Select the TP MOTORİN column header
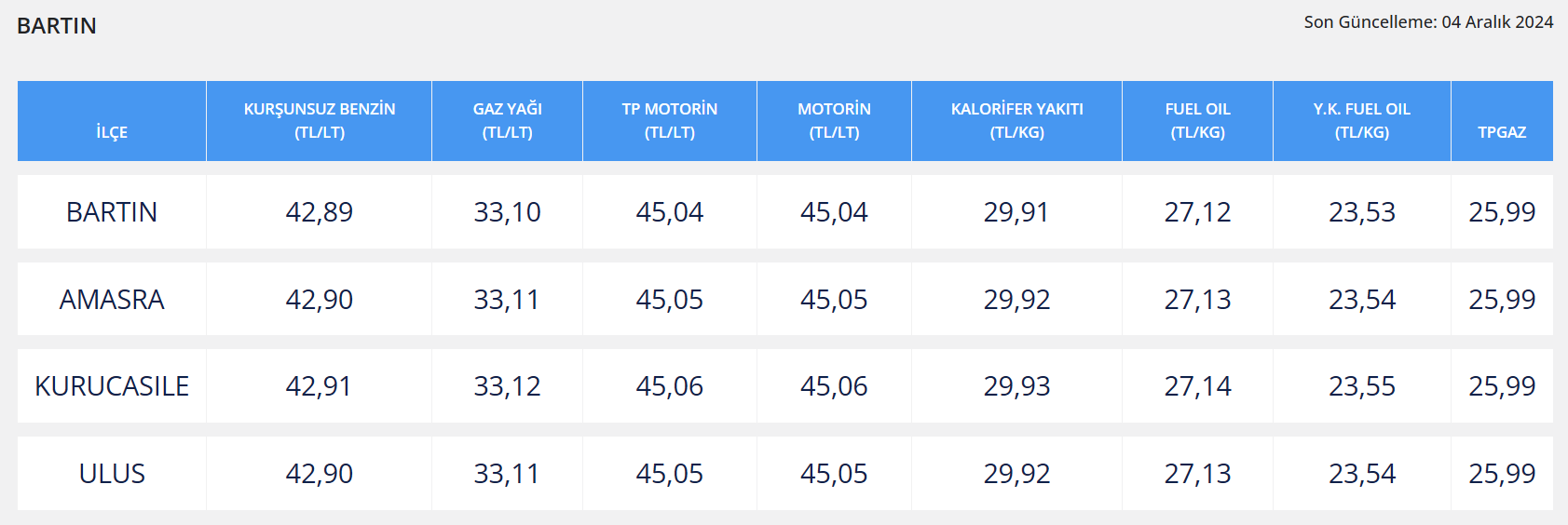Image resolution: width=1568 pixels, height=525 pixels. (670, 121)
